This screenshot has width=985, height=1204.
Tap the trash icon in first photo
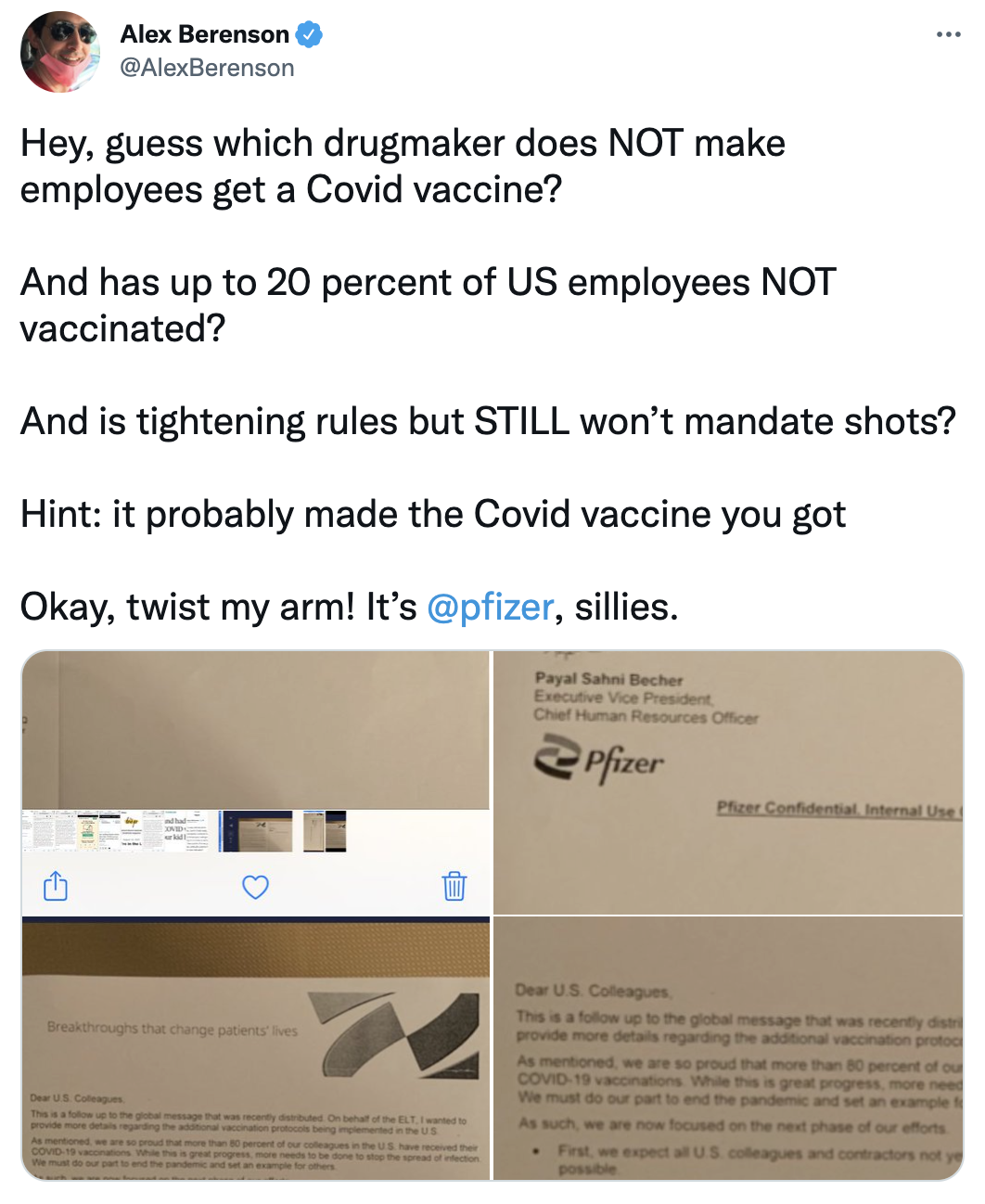click(x=454, y=886)
